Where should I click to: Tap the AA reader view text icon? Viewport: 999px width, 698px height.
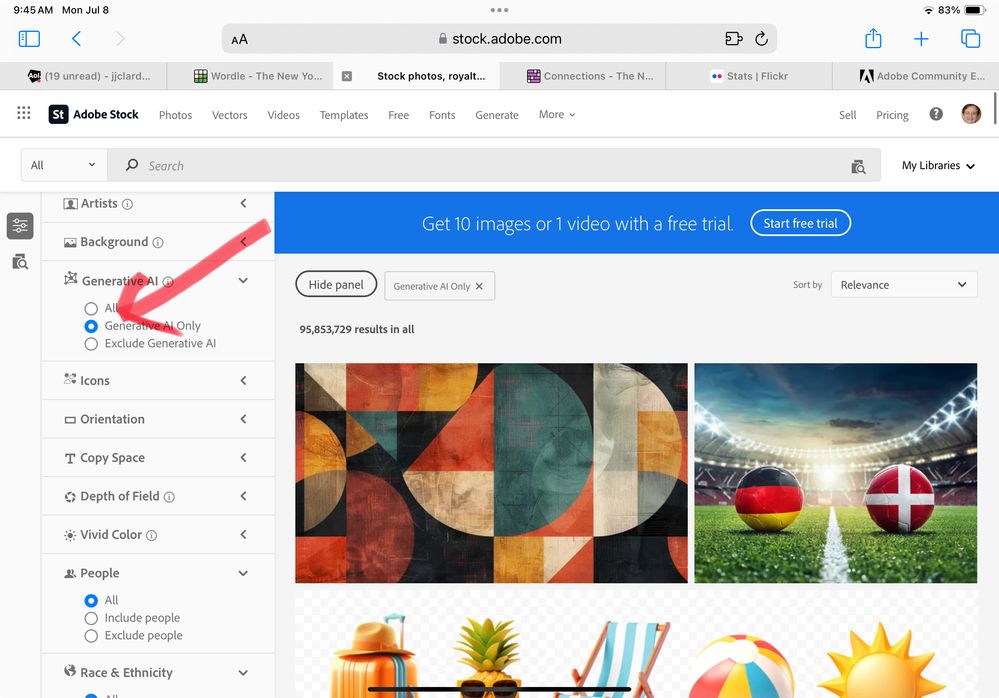240,39
